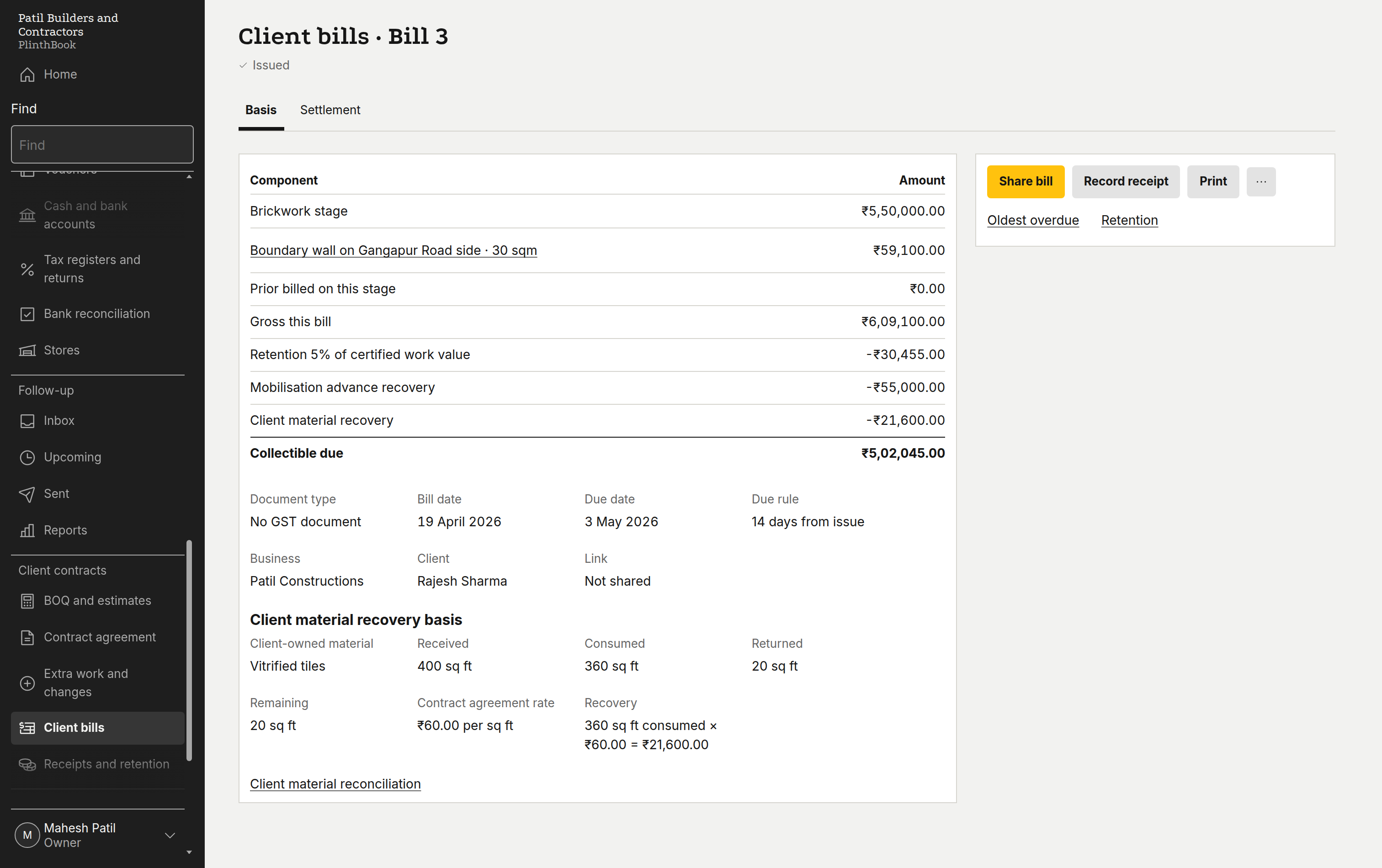Screen dimensions: 1382x868
Task: Click the bill date 19 April 2026
Action: [459, 522]
